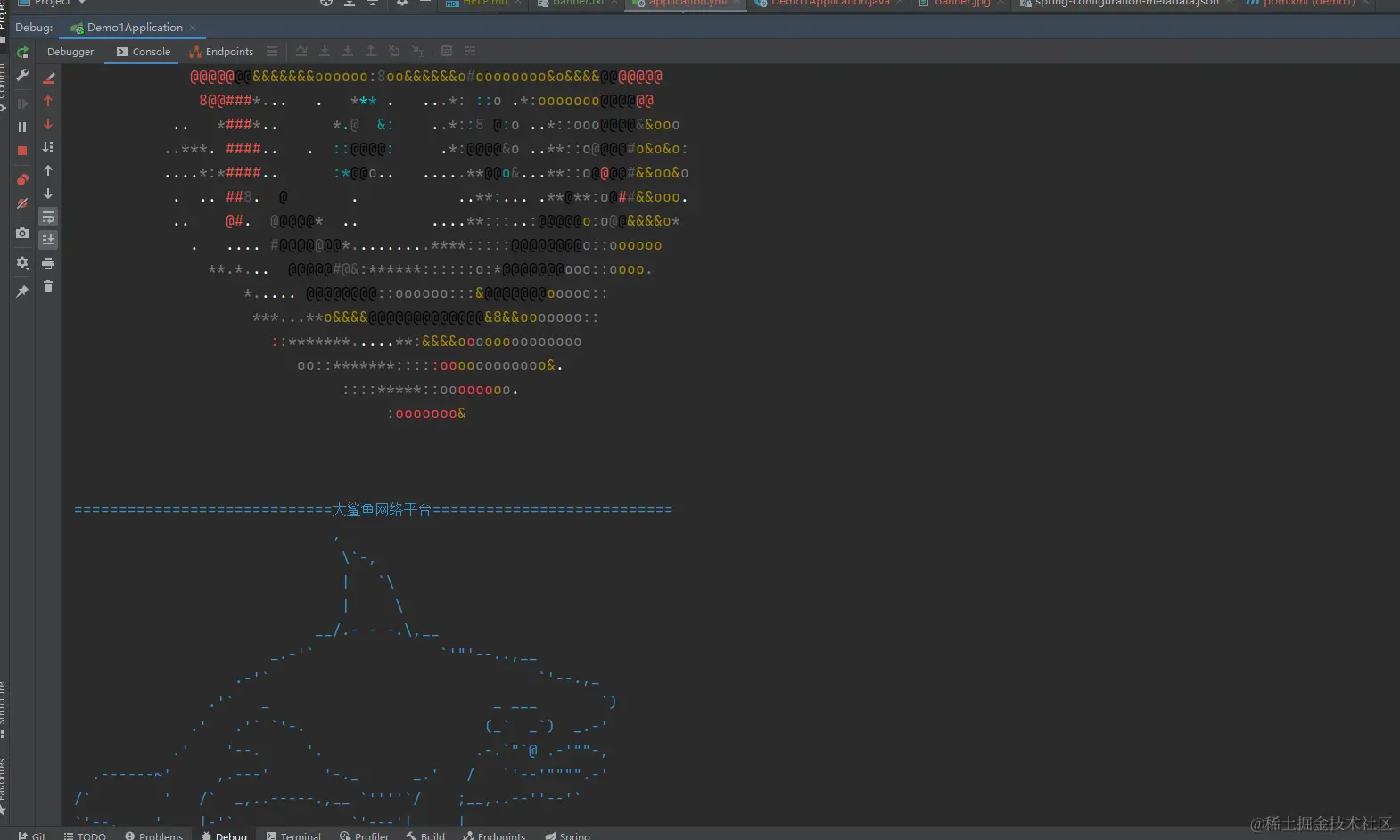1400x840 pixels.
Task: Move up with grey up arrow
Action: 48,170
